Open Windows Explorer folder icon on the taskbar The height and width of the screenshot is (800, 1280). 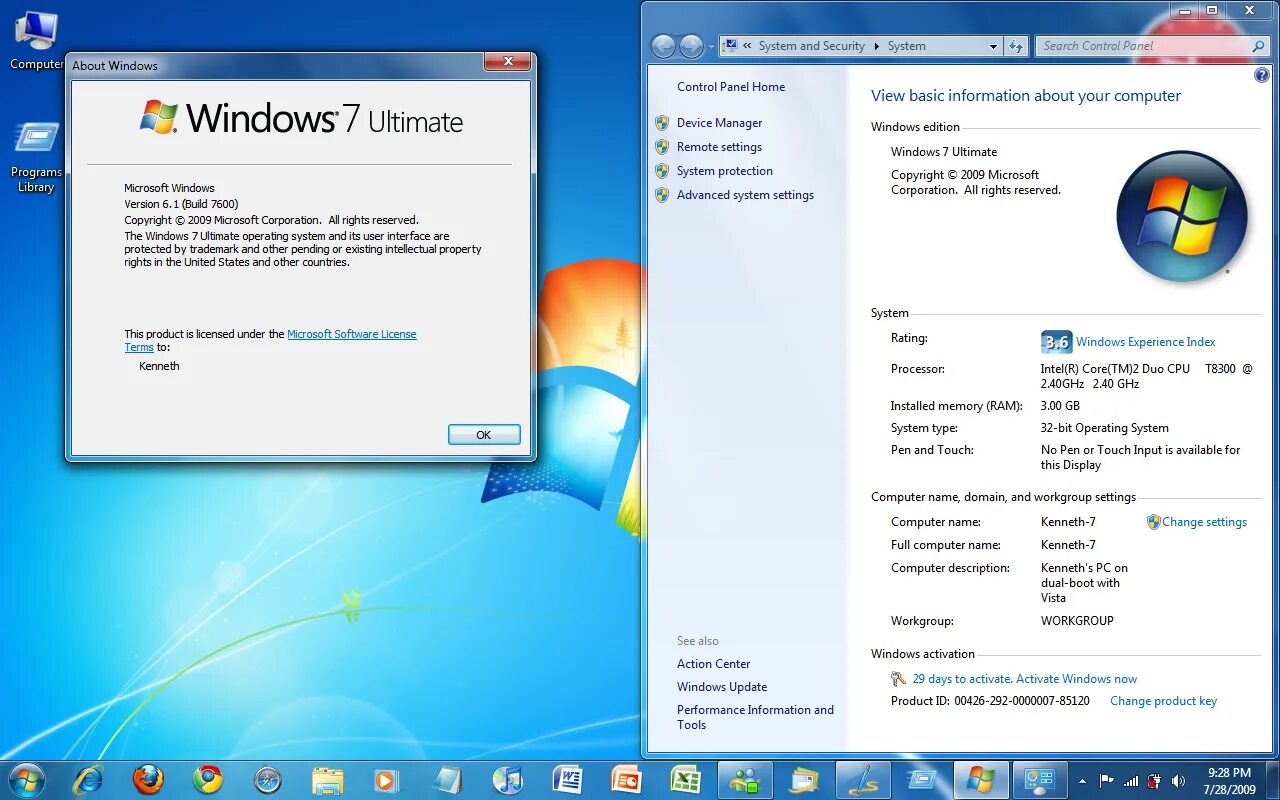(328, 779)
